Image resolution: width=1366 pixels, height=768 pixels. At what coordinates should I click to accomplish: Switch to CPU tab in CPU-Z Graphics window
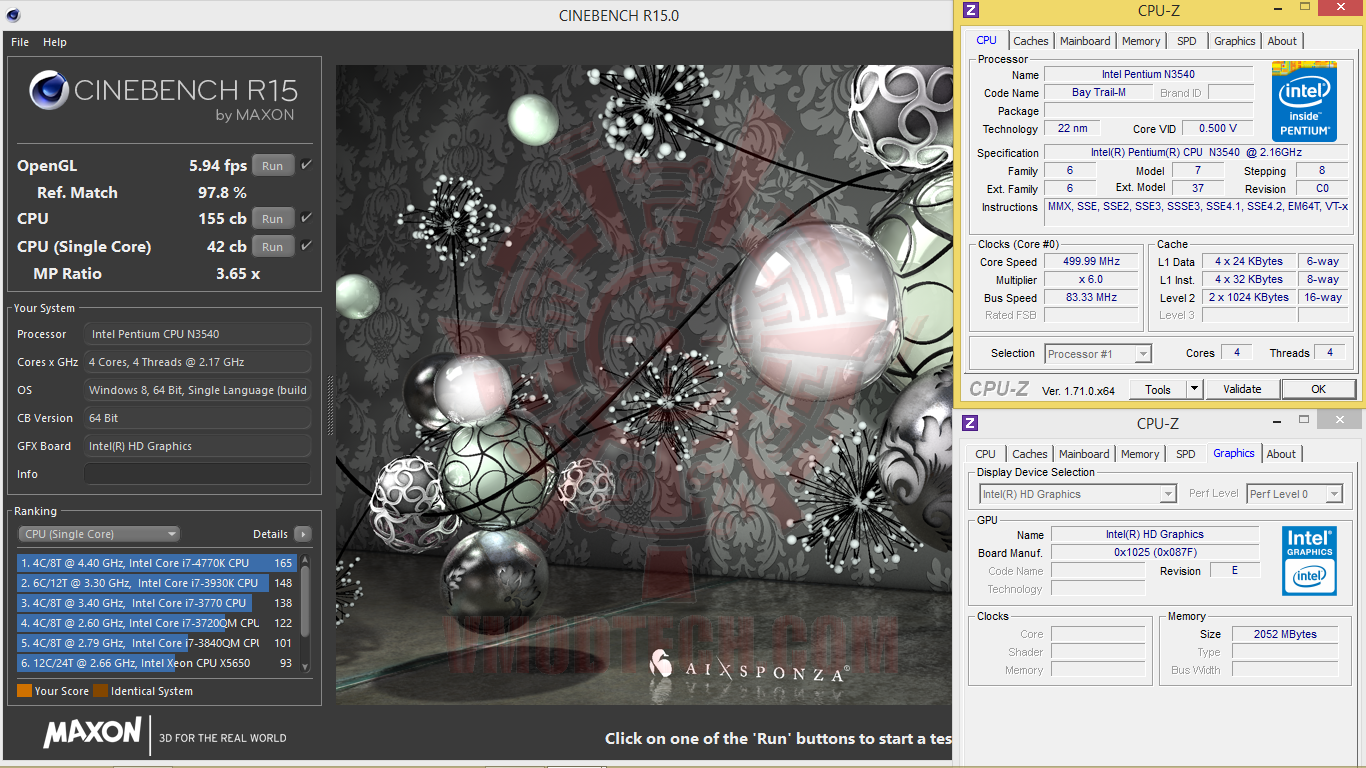click(x=986, y=454)
